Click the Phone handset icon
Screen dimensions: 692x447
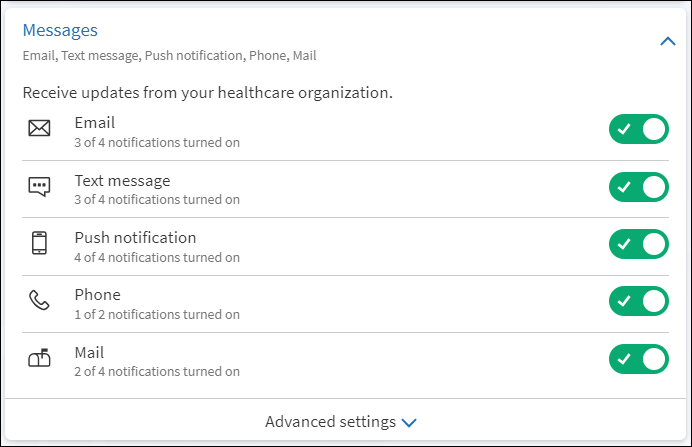[x=39, y=300]
